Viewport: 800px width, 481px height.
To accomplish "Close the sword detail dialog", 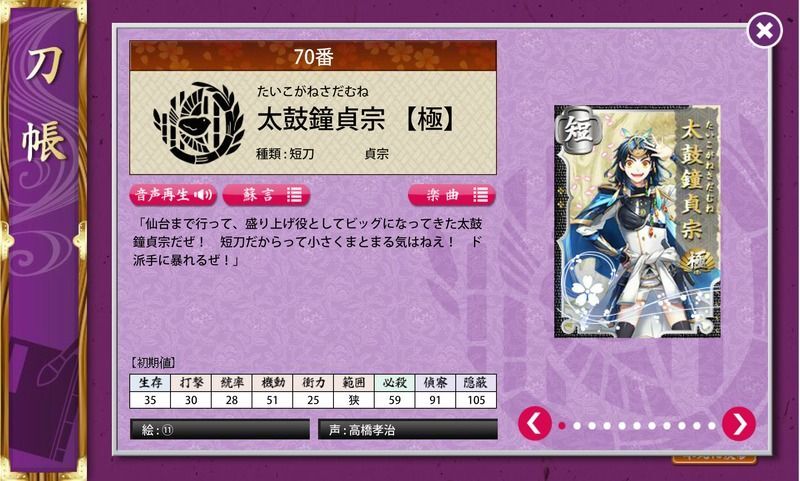I will [764, 31].
